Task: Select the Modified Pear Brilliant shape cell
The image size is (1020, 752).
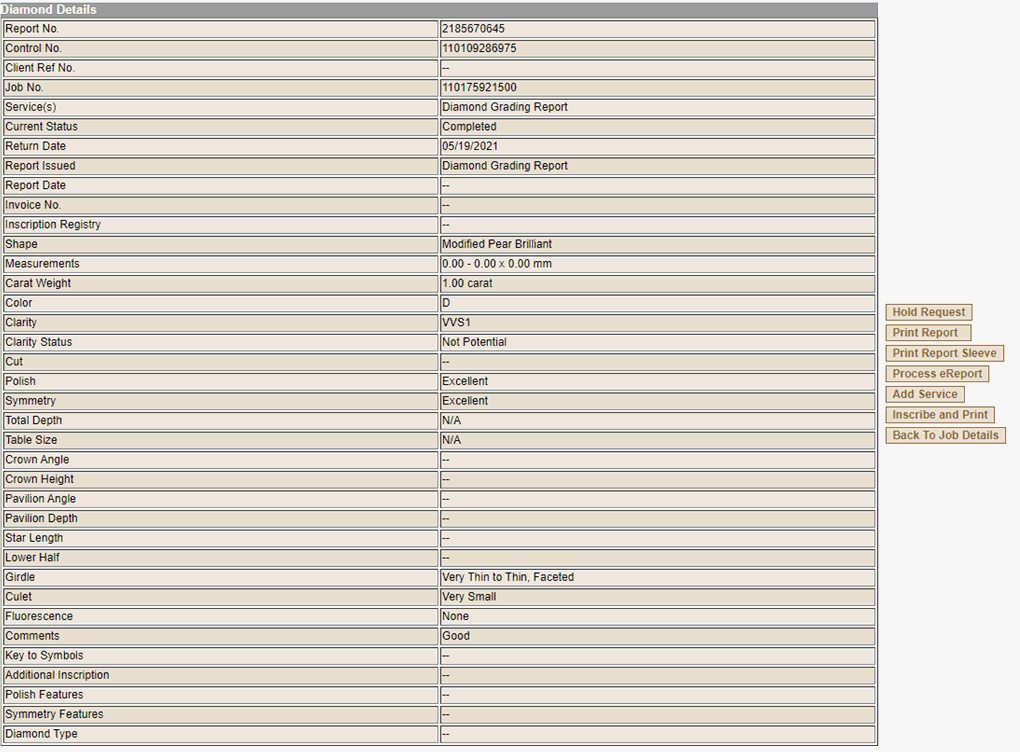Action: pyautogui.click(x=496, y=244)
